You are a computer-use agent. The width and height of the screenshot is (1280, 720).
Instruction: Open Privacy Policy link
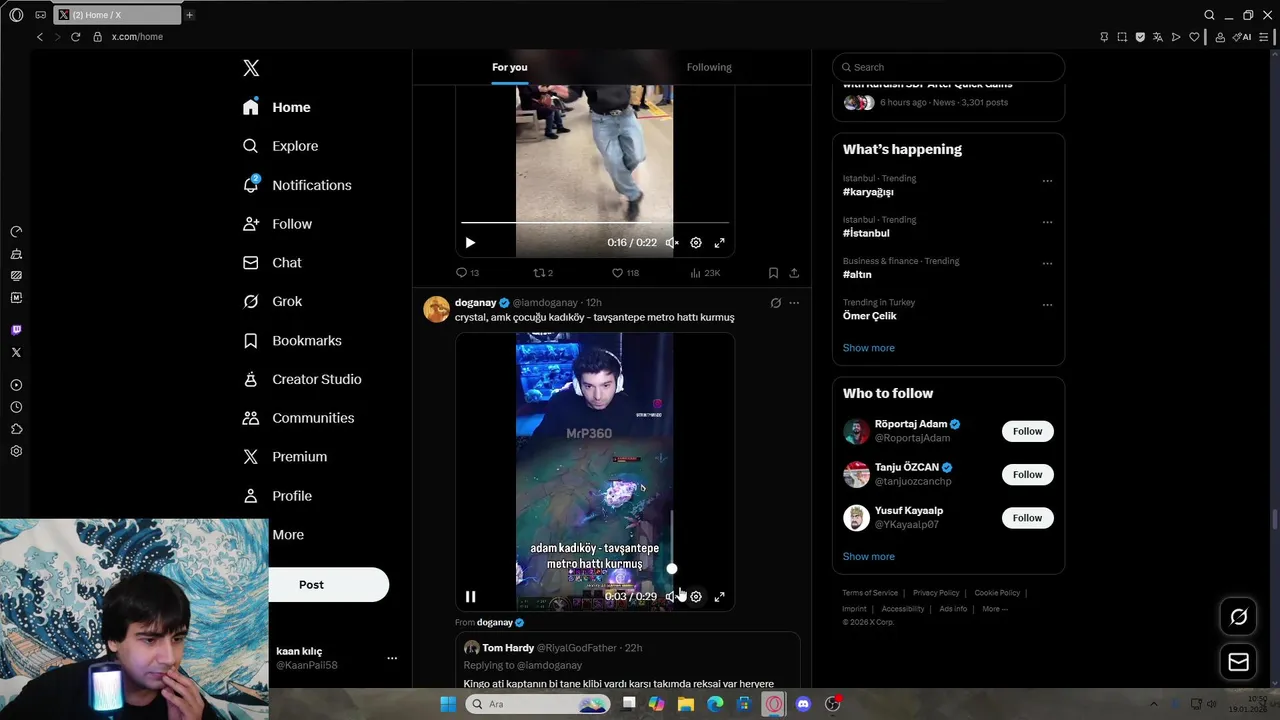tap(935, 593)
